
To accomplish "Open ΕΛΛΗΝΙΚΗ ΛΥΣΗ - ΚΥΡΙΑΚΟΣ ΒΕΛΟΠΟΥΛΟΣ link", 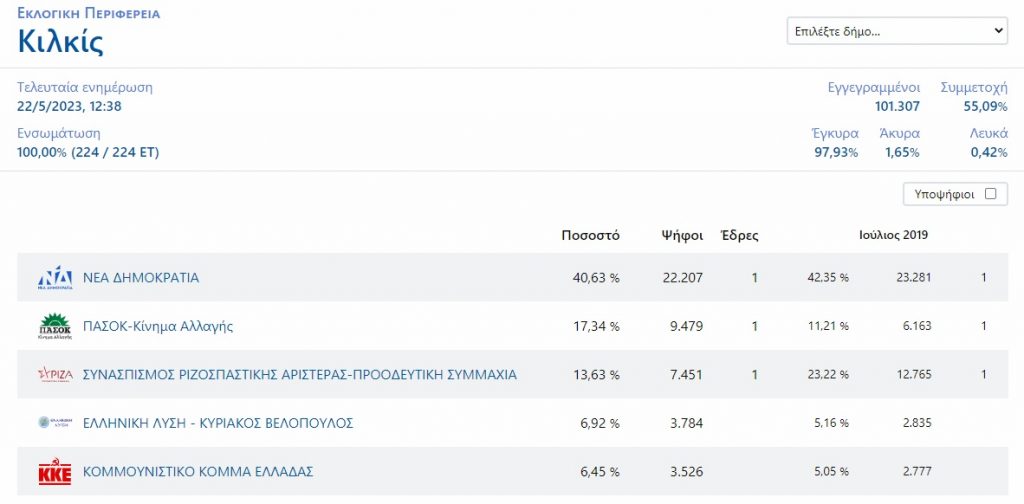I will click(218, 423).
